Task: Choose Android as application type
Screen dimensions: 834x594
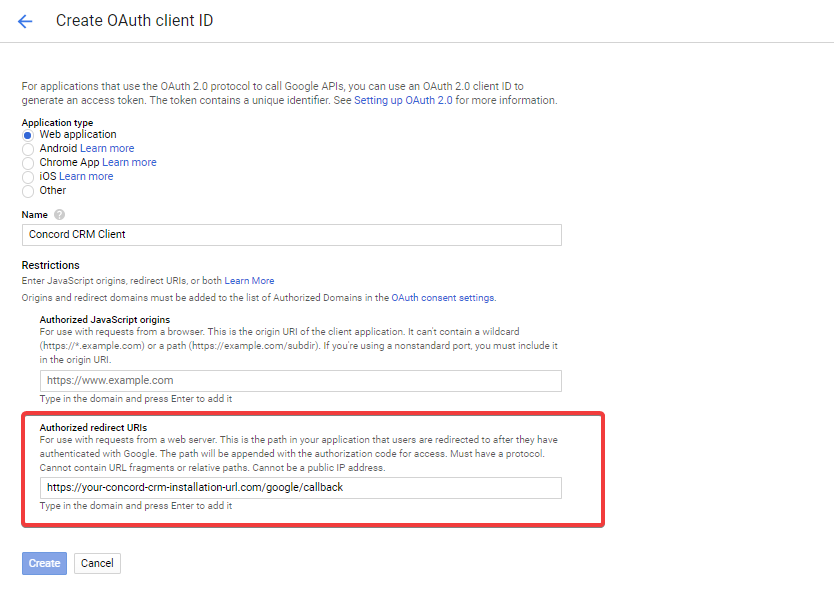Action: click(28, 148)
